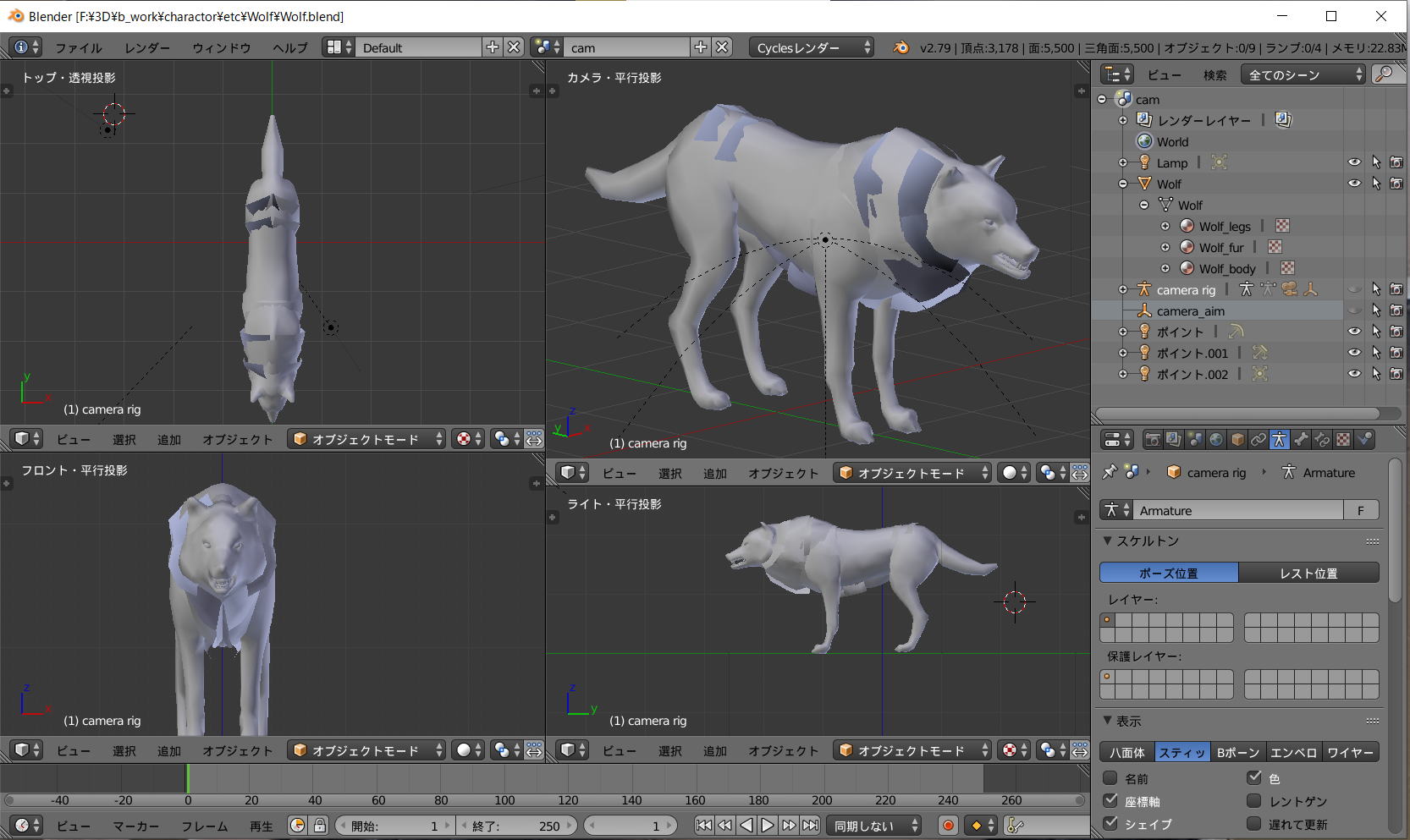Click the outliner search magnifier icon
This screenshot has height=840, width=1410.
pyautogui.click(x=1385, y=74)
